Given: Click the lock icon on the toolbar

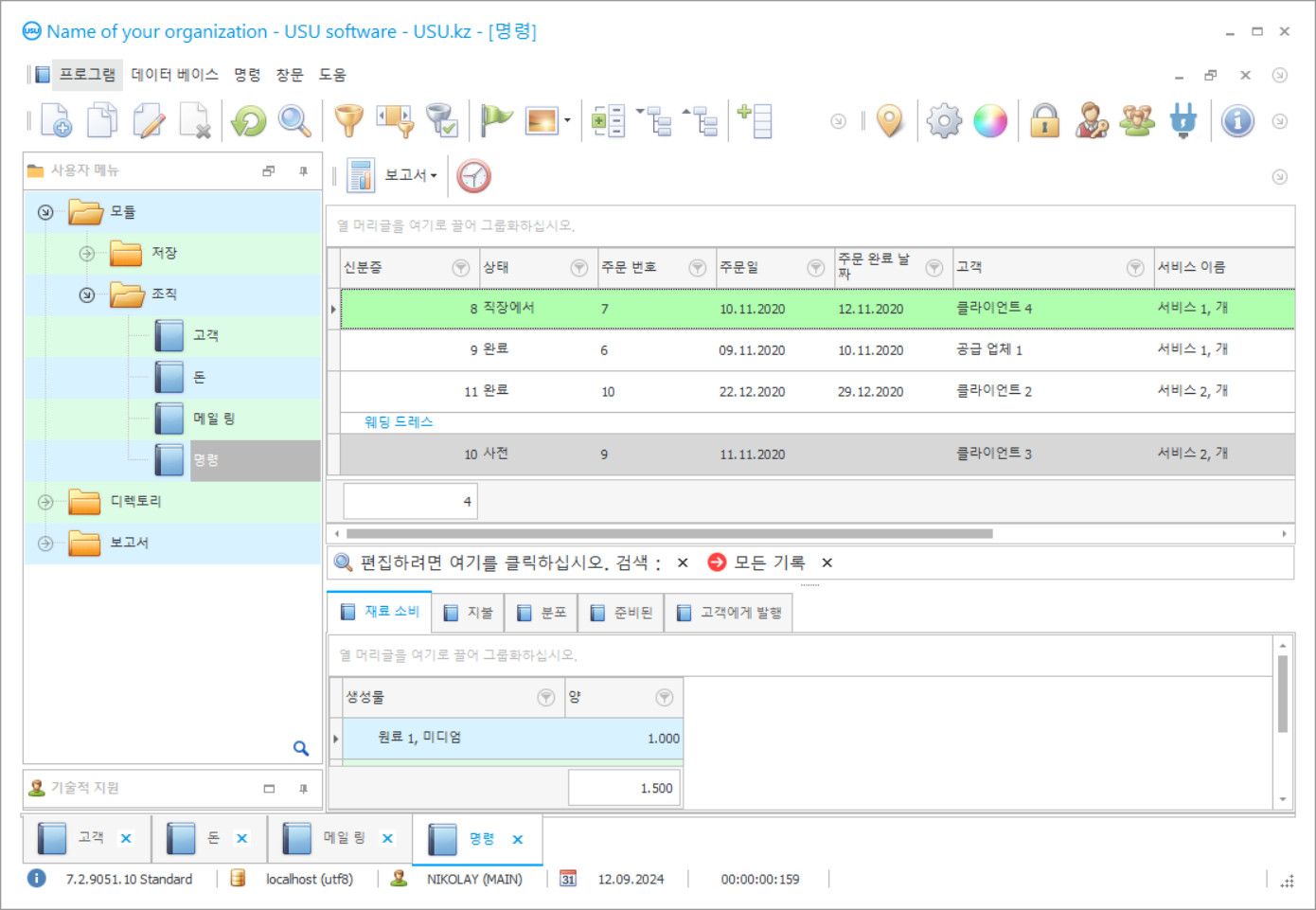Looking at the screenshot, I should (x=1044, y=120).
